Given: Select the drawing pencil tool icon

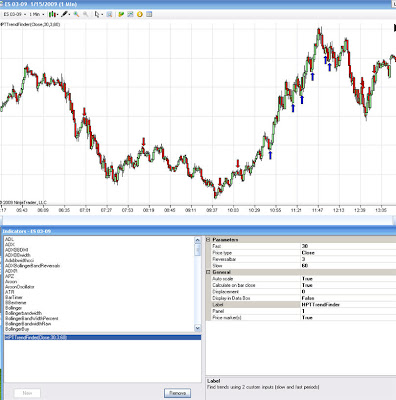Looking at the screenshot, I should (64, 14).
